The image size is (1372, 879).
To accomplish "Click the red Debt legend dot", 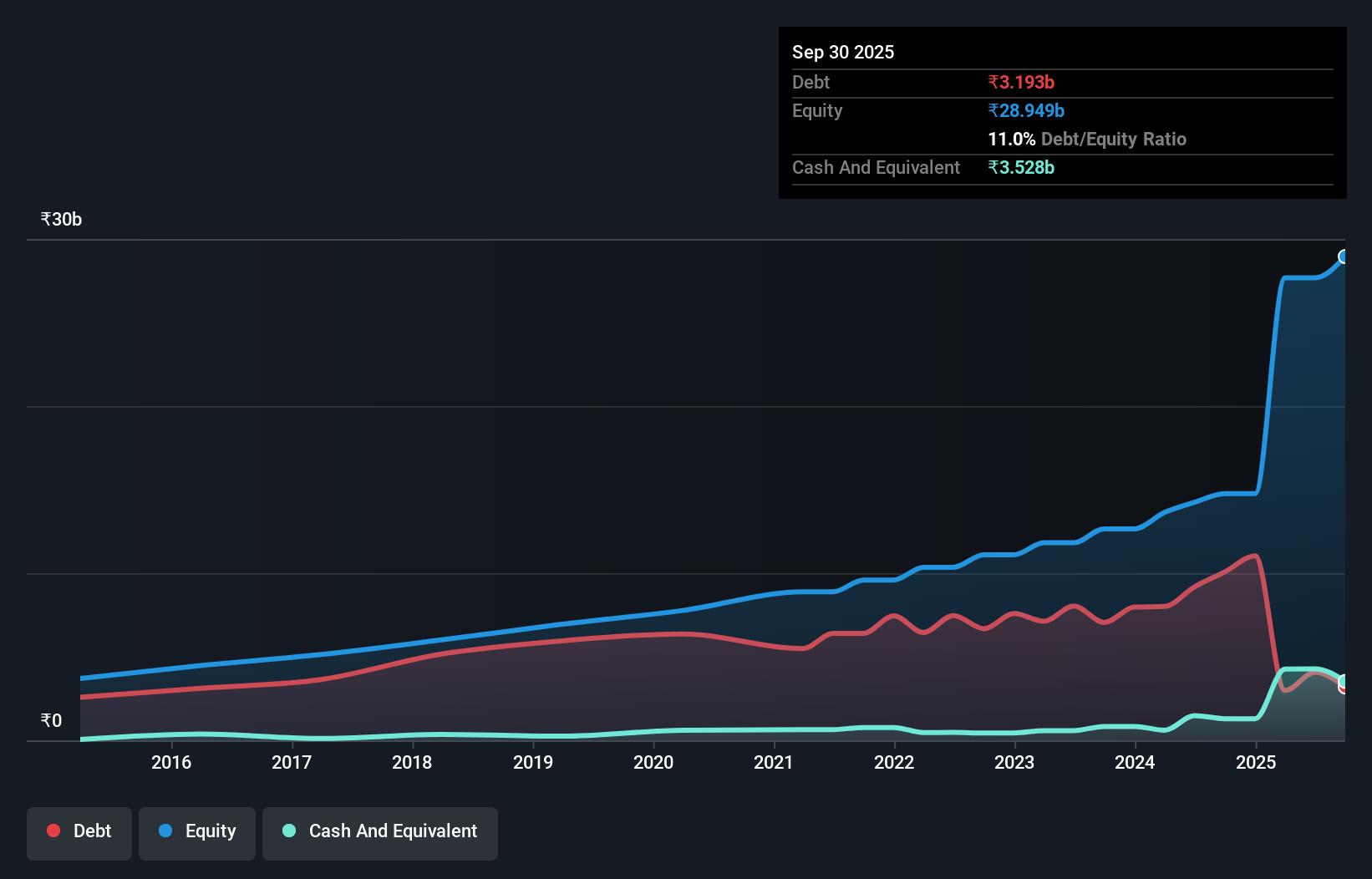I will pyautogui.click(x=53, y=831).
